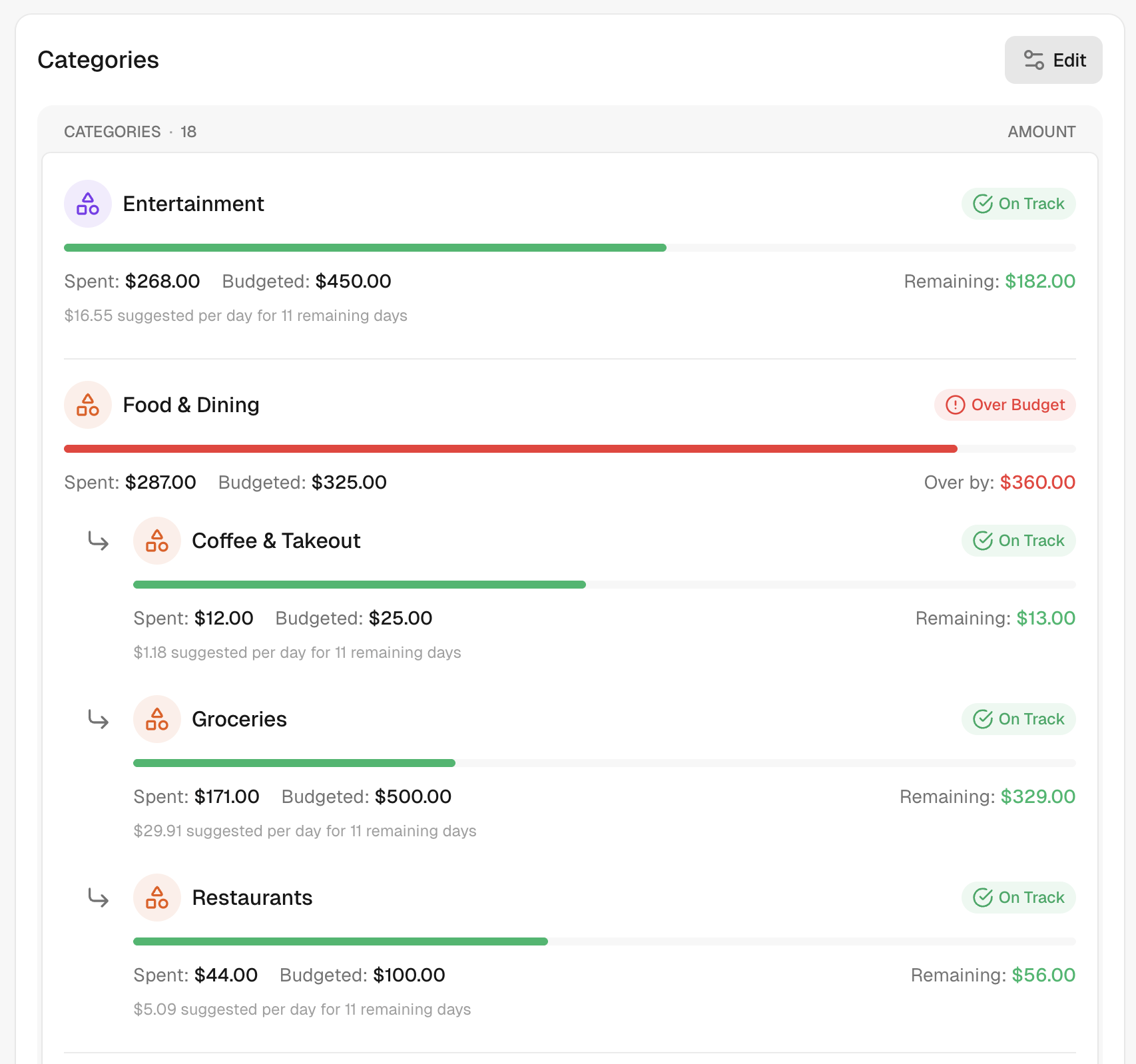Click the subcategory arrow beside Groceries
1136x1064 pixels.
click(99, 719)
